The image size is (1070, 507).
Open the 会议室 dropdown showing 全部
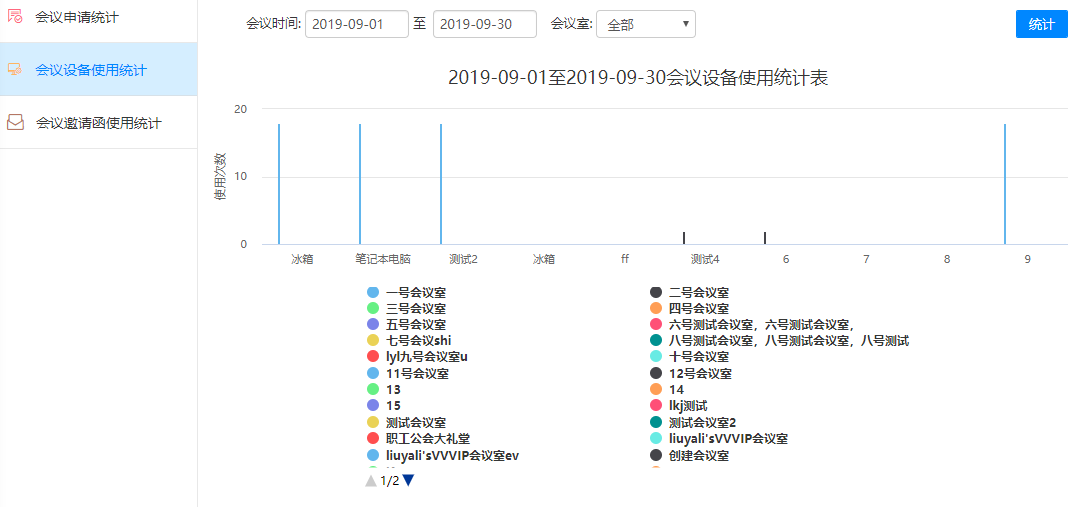(645, 24)
